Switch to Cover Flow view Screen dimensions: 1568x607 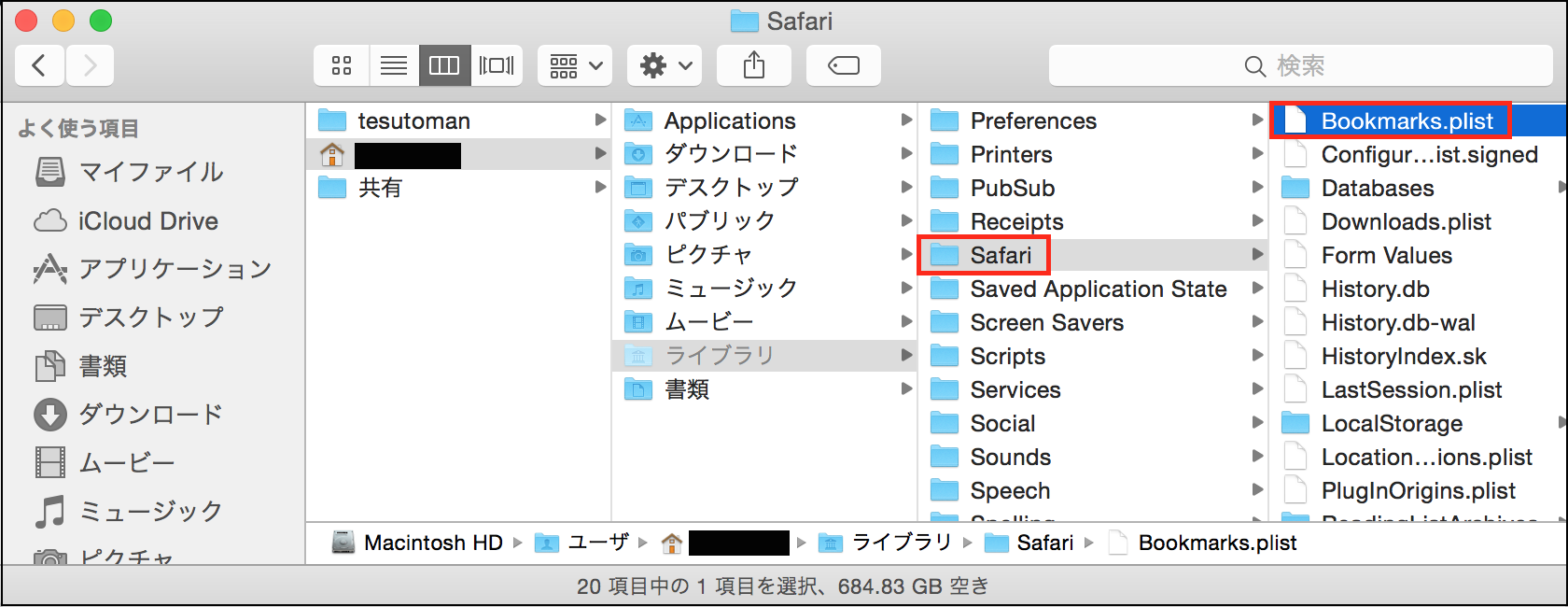pyautogui.click(x=497, y=65)
